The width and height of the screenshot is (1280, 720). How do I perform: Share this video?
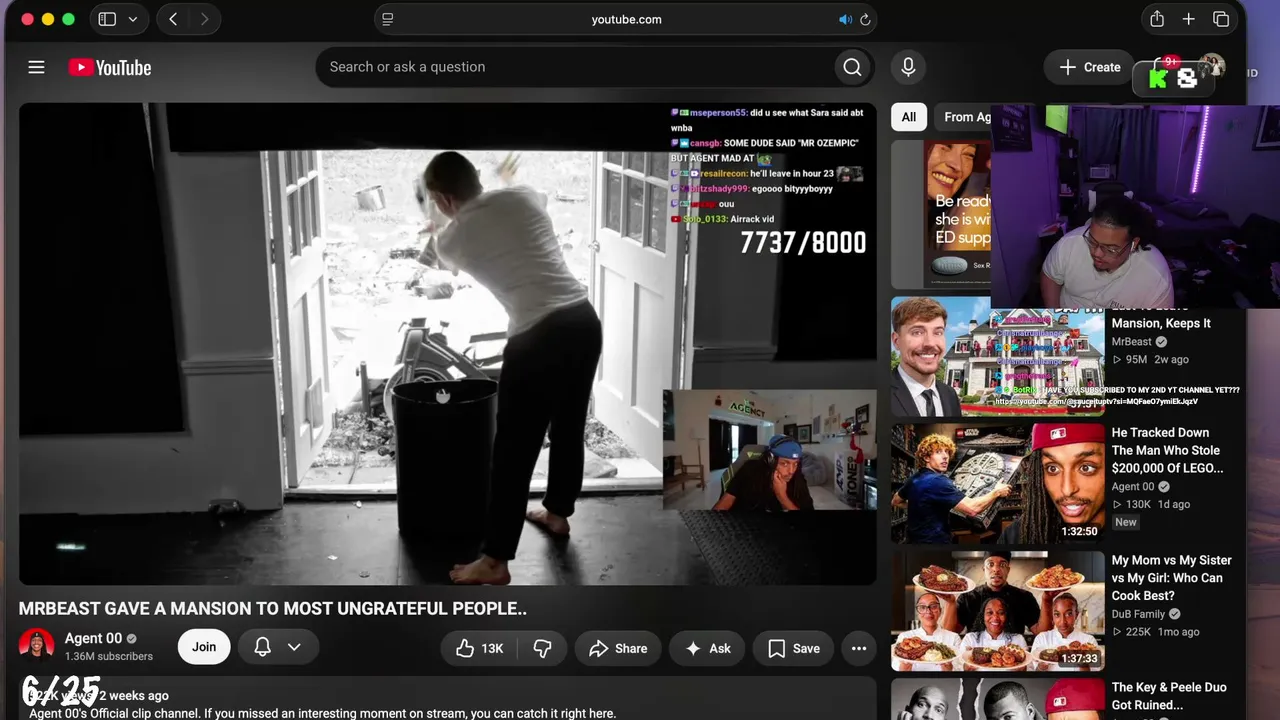coord(618,648)
